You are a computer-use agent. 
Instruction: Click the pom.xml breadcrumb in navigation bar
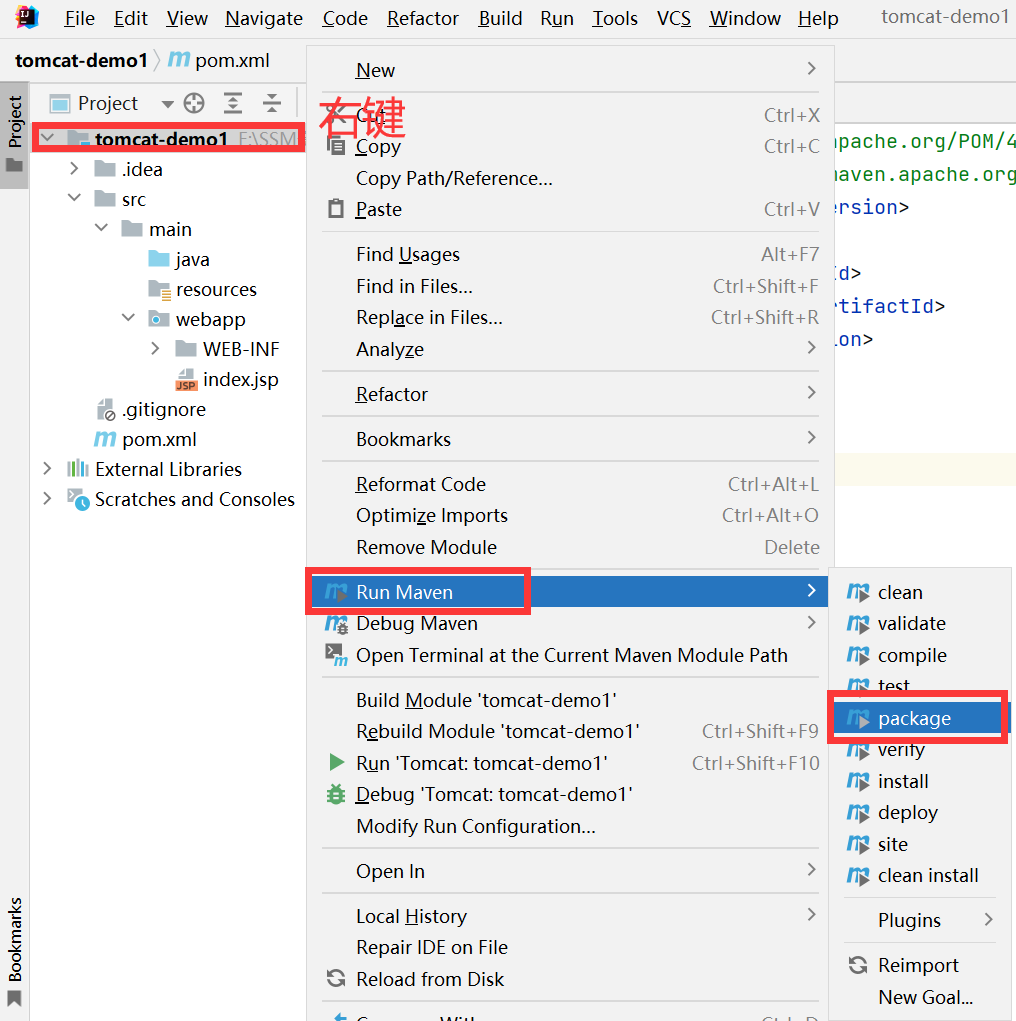[219, 61]
